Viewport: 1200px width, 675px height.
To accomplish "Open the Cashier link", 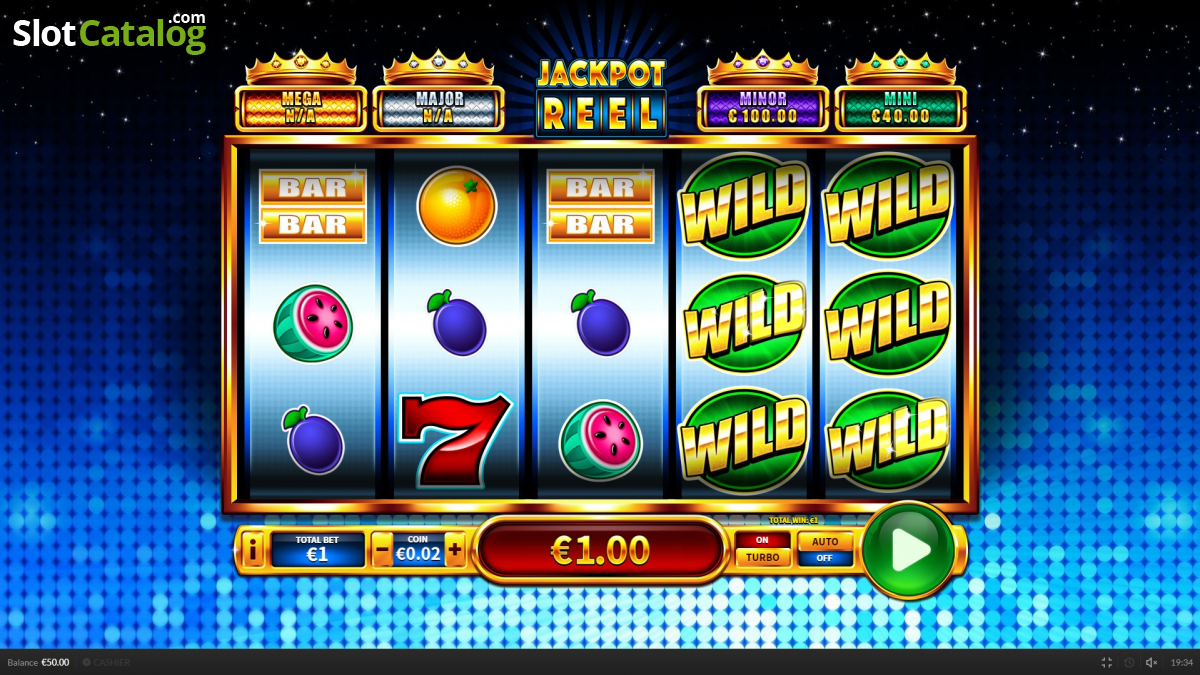I will (x=106, y=662).
